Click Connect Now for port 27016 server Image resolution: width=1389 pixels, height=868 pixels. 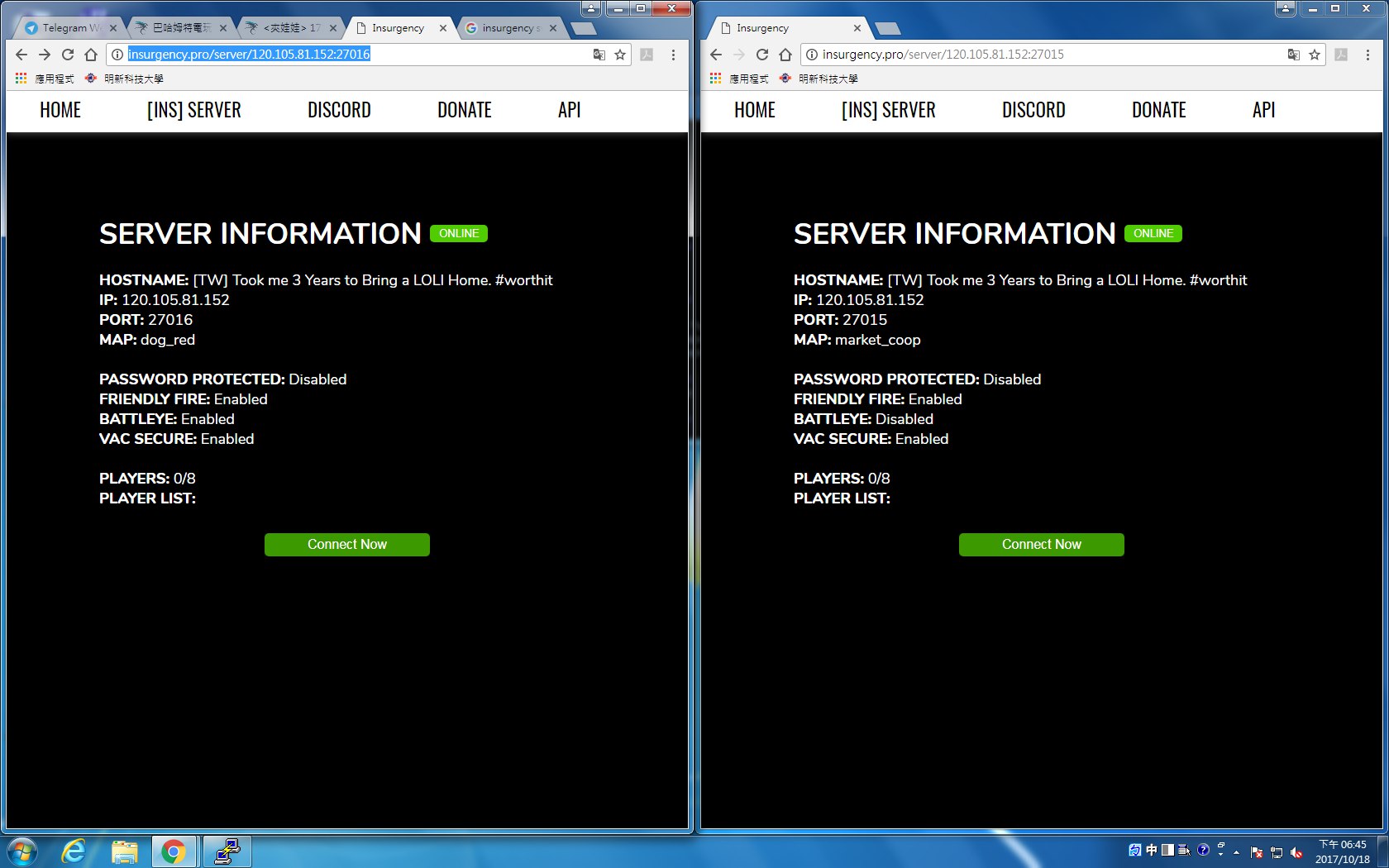point(346,545)
